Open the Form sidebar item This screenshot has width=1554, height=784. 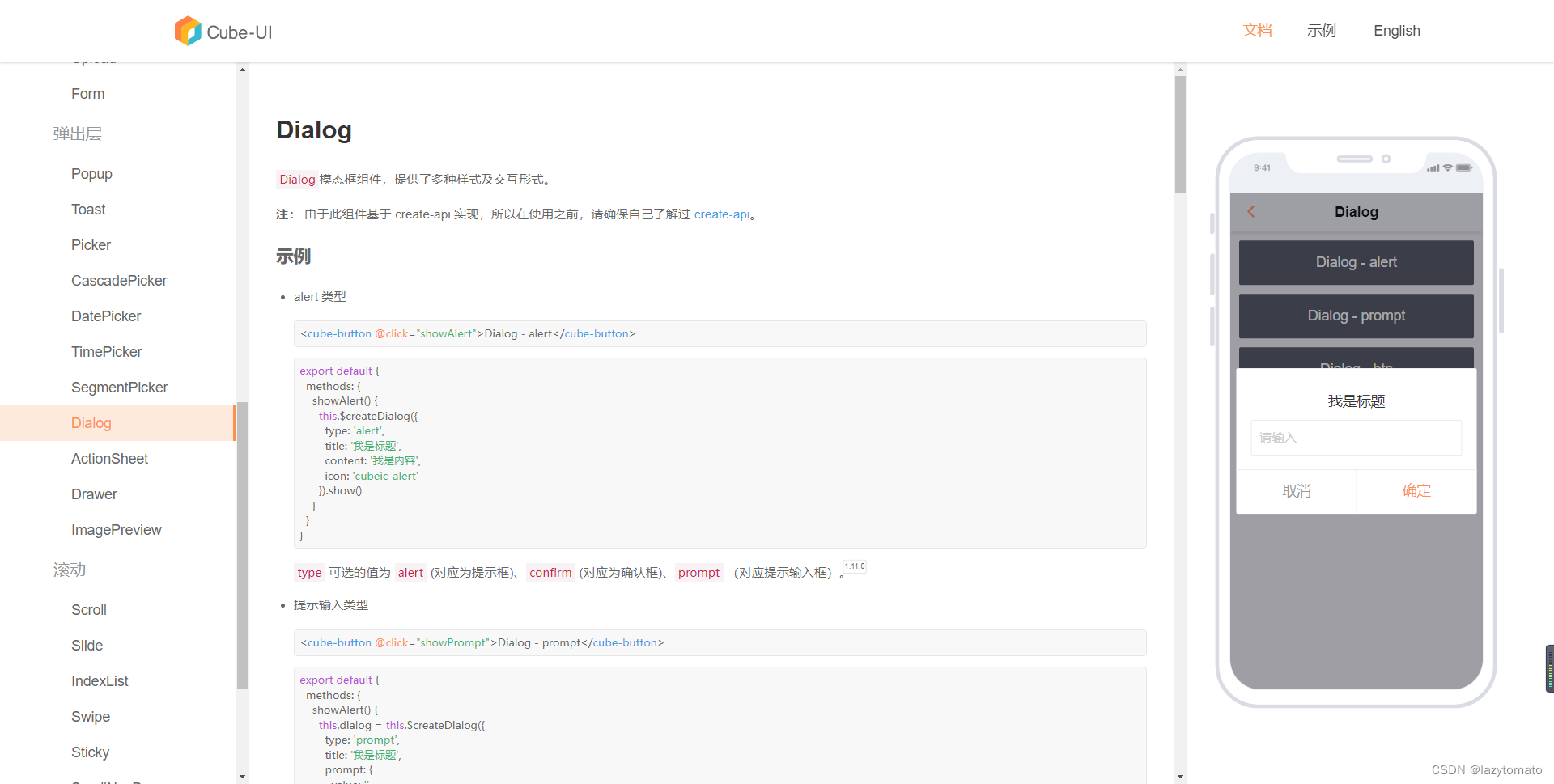[87, 94]
